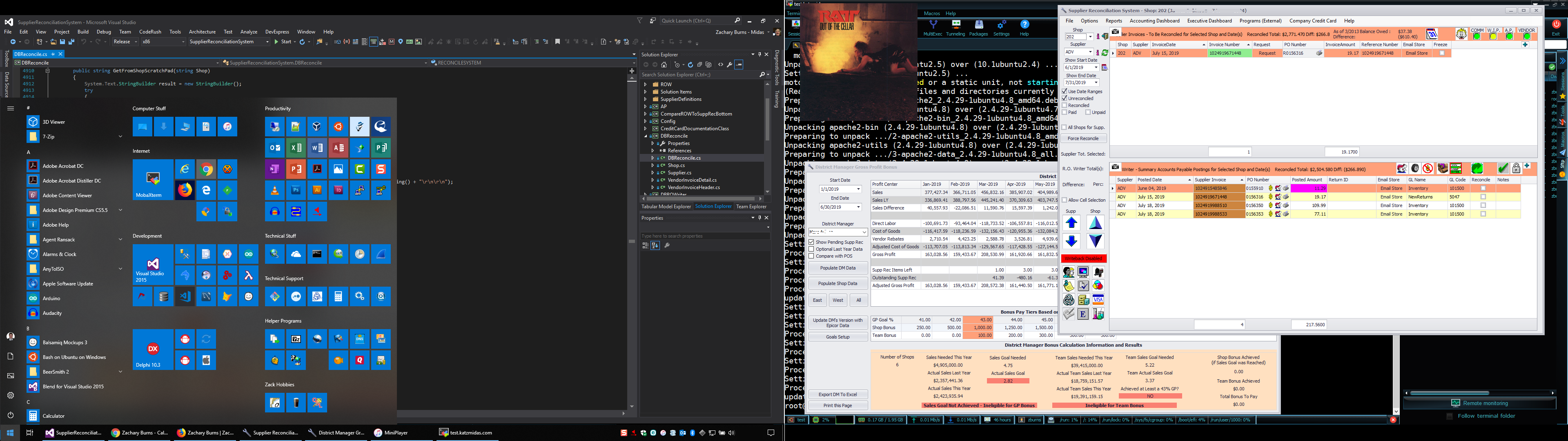Click the Export DM To Excel button
This screenshot has height=441, width=1568.
point(837,395)
